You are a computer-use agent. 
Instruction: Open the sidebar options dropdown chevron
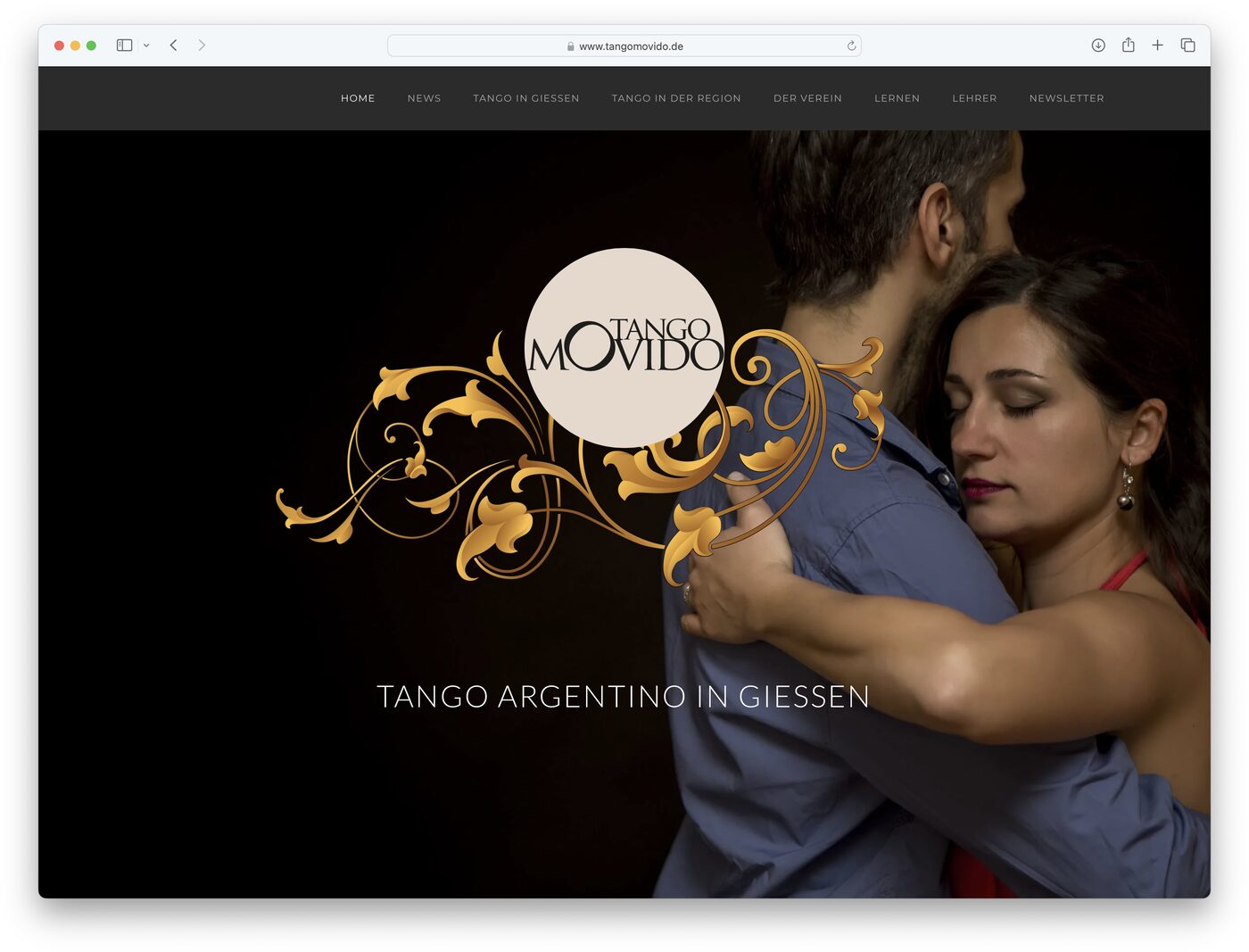tap(146, 46)
